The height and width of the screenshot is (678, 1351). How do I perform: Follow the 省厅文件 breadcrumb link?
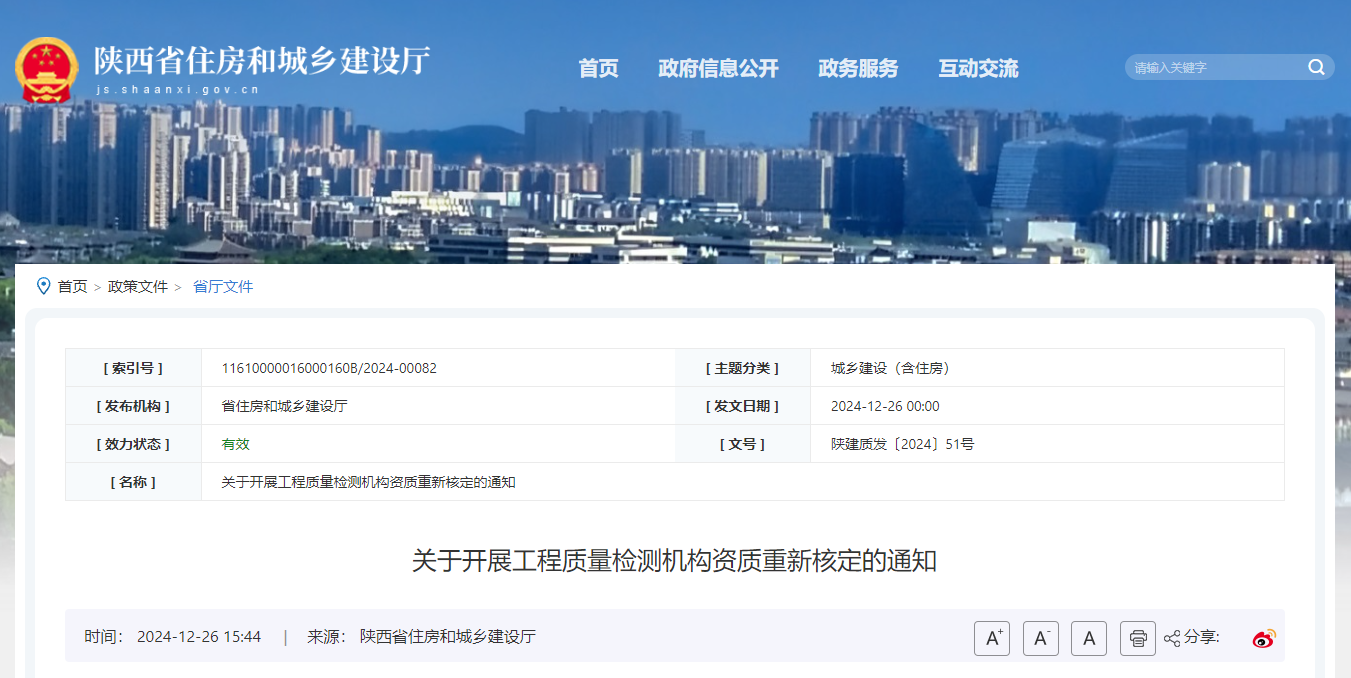coord(222,286)
